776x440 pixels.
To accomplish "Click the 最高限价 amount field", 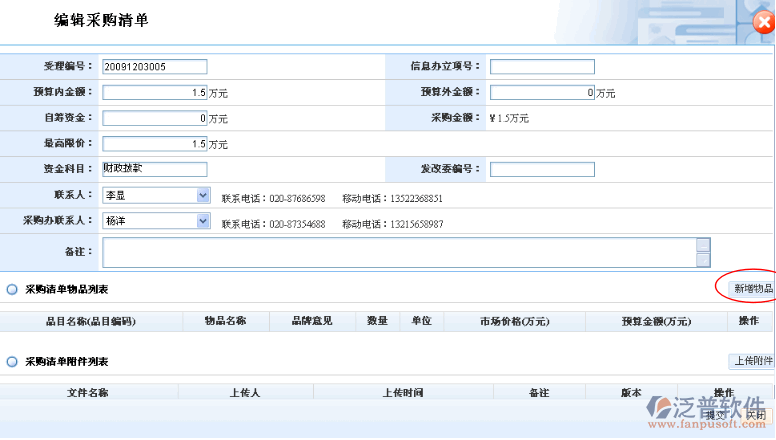I will 154,144.
